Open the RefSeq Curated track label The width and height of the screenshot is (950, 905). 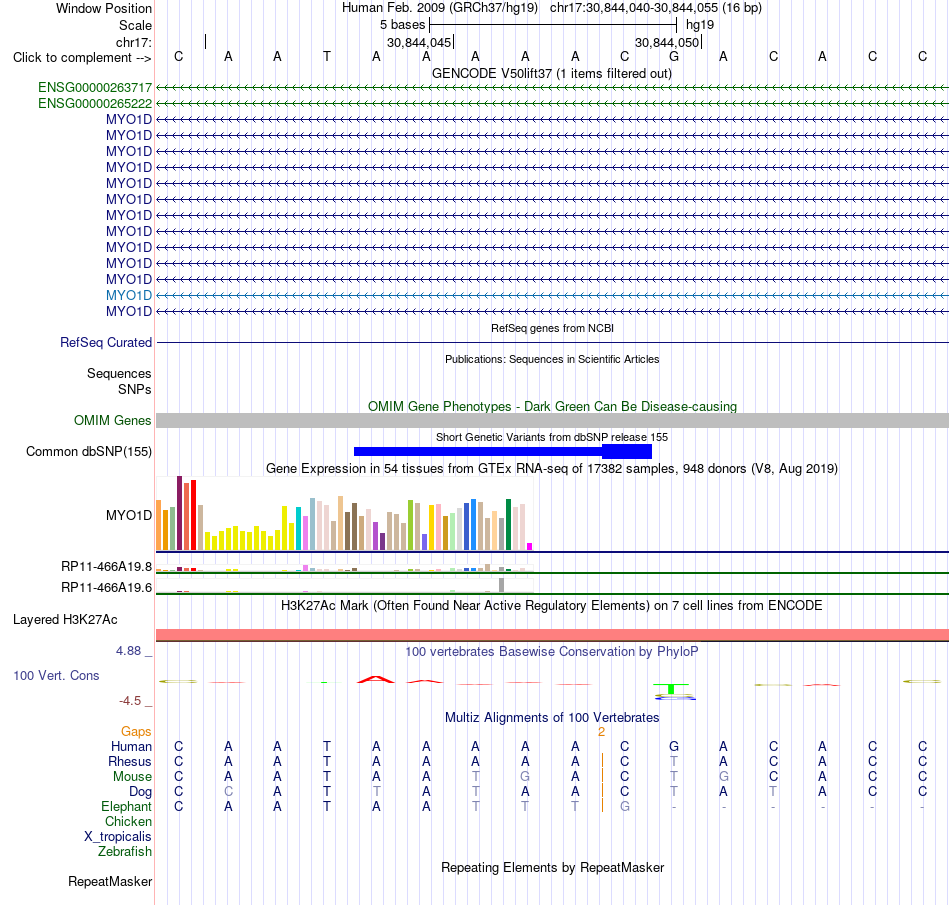coord(106,342)
